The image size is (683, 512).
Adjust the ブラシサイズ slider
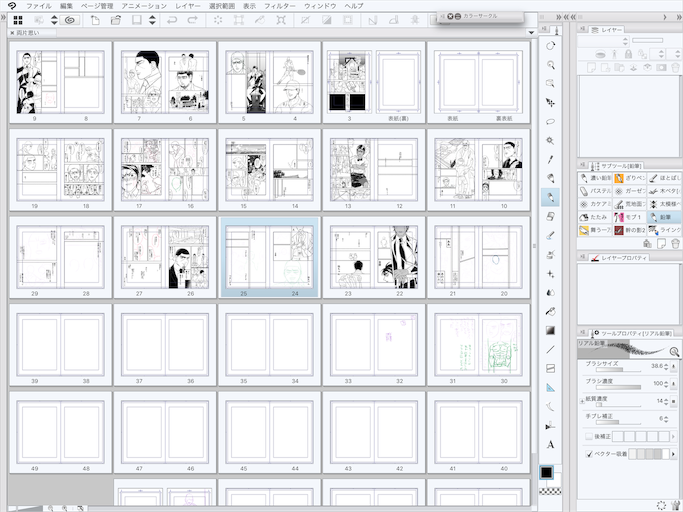pos(619,370)
